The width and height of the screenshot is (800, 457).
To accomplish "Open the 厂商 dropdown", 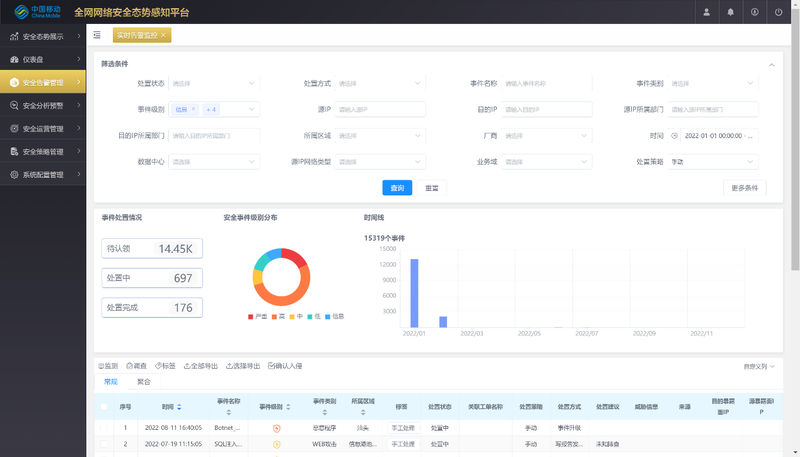I will click(546, 136).
